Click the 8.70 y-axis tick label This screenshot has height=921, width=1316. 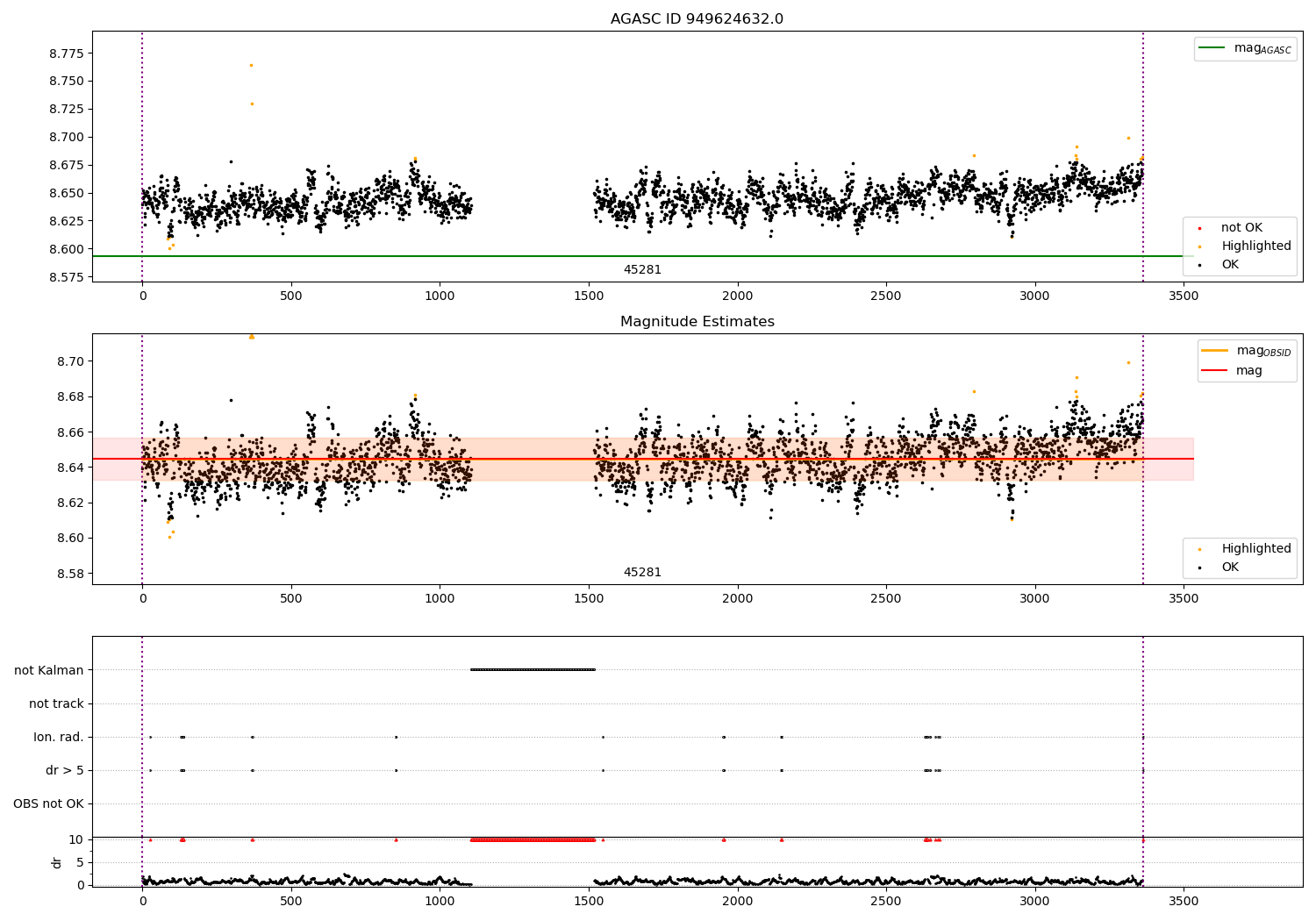point(70,362)
